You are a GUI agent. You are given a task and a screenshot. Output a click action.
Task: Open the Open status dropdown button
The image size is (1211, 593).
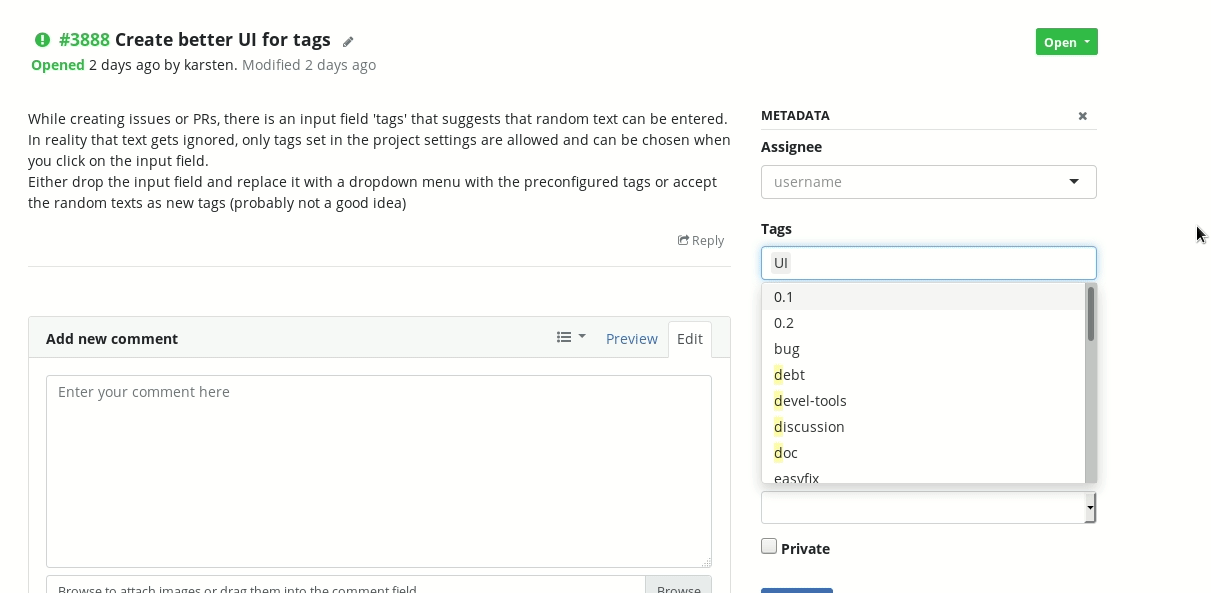(x=1067, y=42)
